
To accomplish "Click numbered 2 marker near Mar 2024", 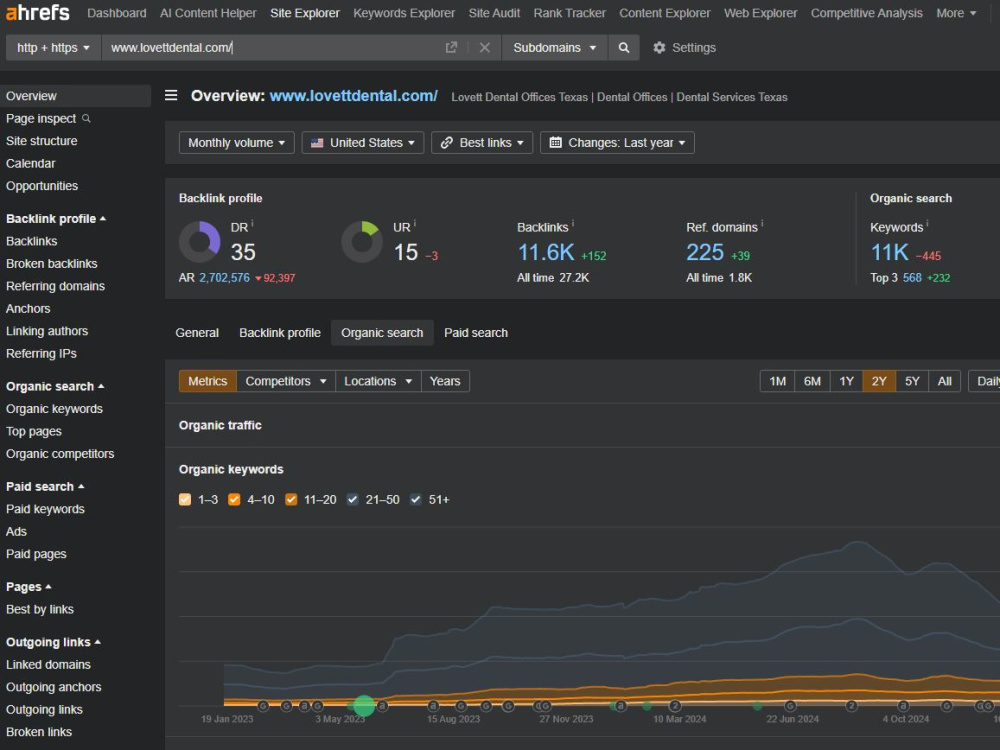I will (x=675, y=705).
